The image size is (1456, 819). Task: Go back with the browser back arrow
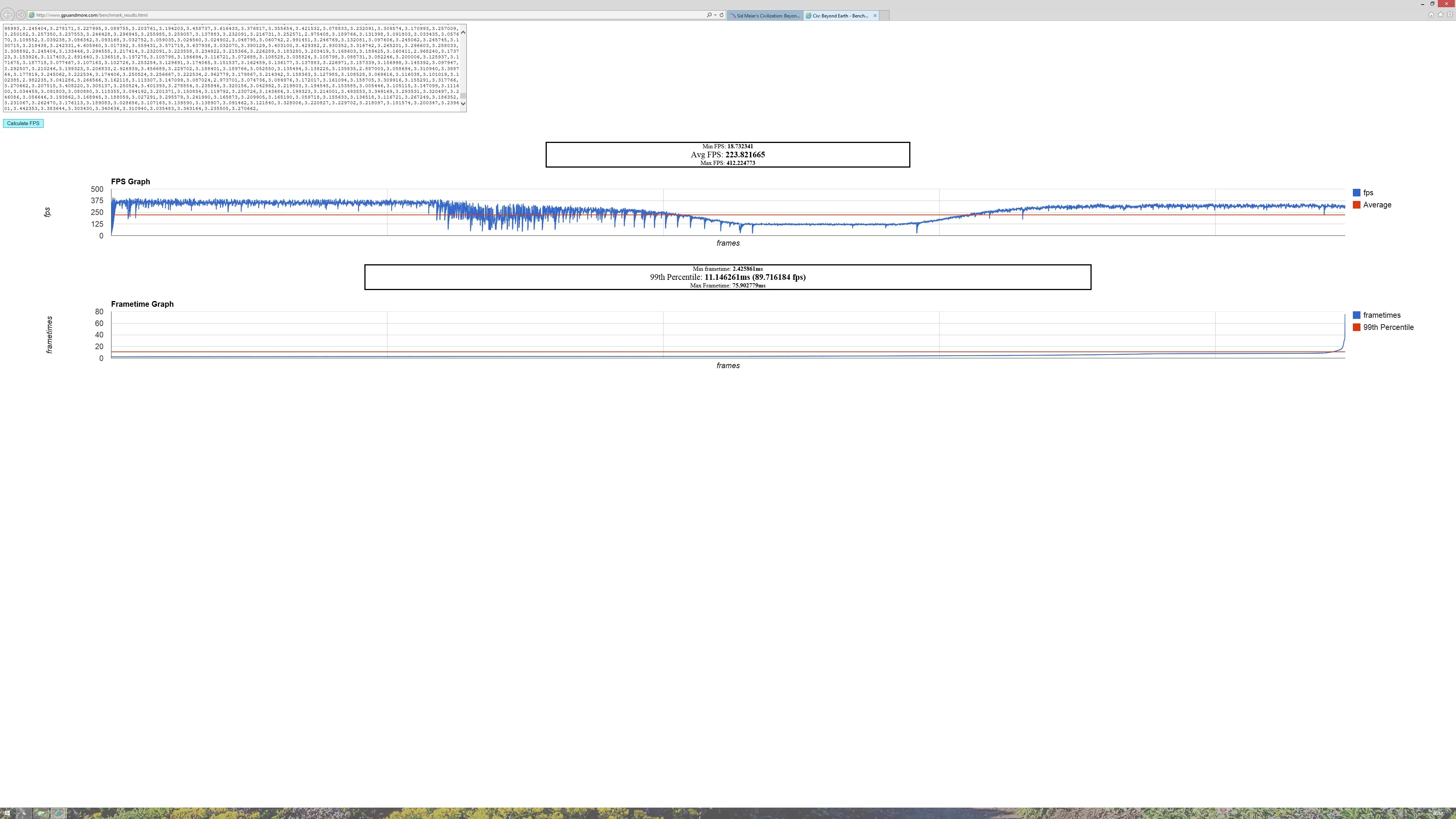click(7, 15)
